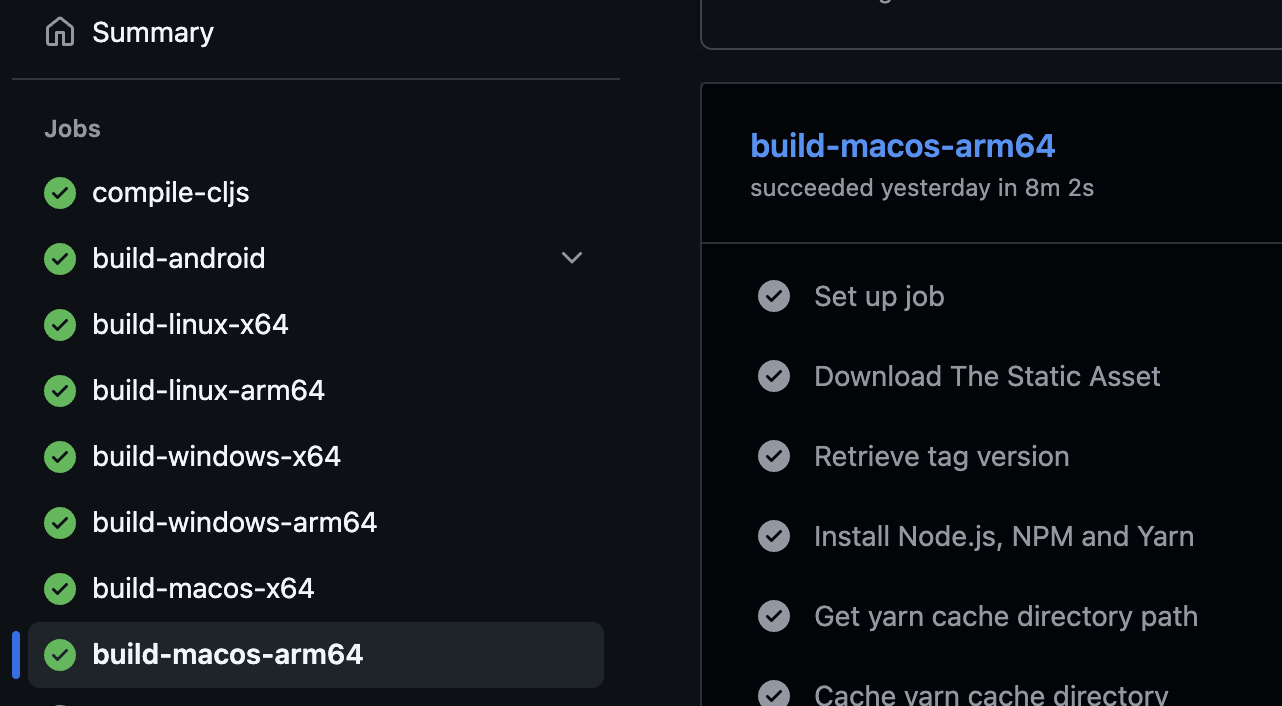Click green success icon beside compile-cljs
The height and width of the screenshot is (706, 1282).
pyautogui.click(x=60, y=193)
